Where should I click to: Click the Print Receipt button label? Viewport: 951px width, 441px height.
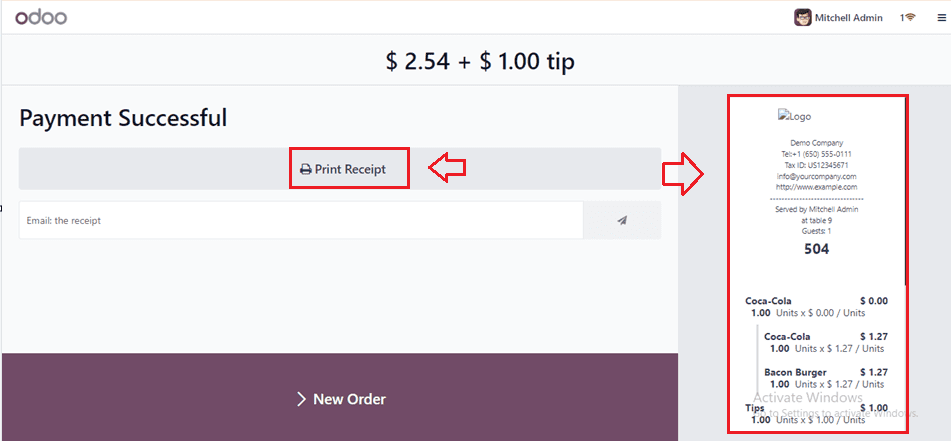(350, 169)
